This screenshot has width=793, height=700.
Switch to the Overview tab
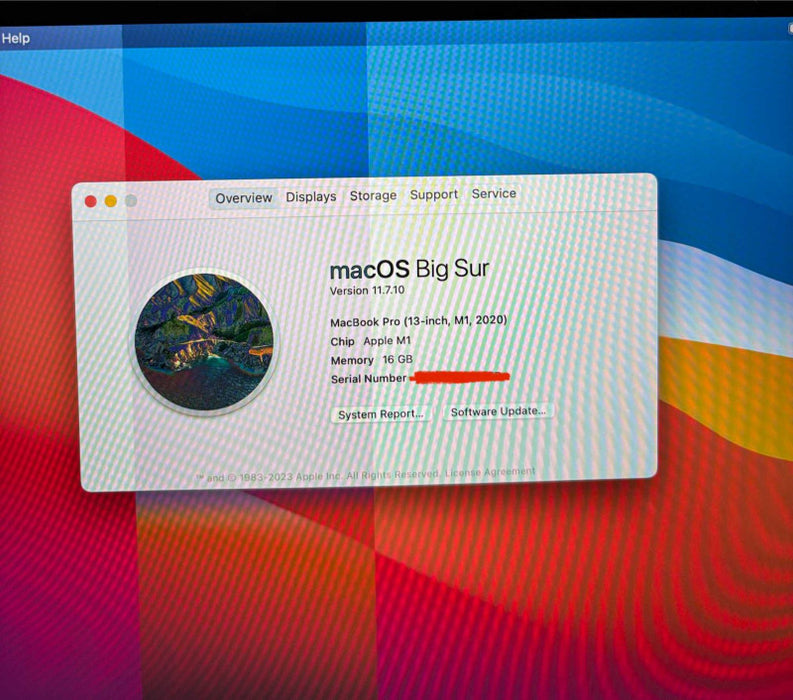tap(244, 198)
